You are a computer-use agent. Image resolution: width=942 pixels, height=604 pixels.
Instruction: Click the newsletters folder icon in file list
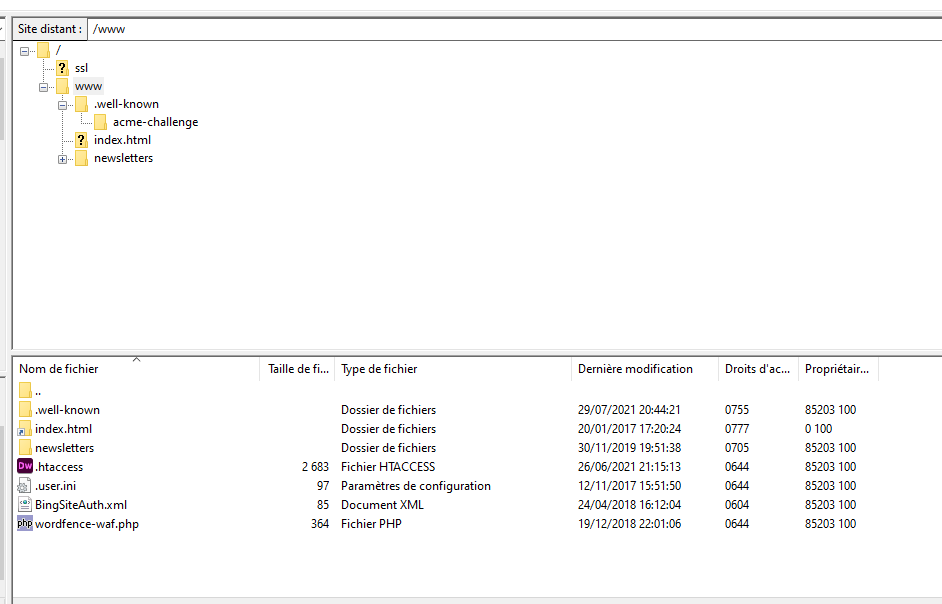(x=25, y=448)
